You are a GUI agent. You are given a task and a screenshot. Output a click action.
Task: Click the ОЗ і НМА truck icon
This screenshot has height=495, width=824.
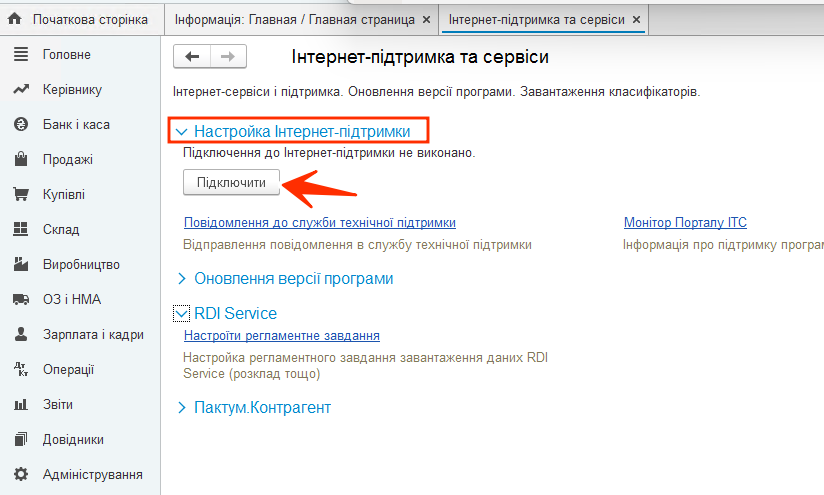pyautogui.click(x=20, y=300)
